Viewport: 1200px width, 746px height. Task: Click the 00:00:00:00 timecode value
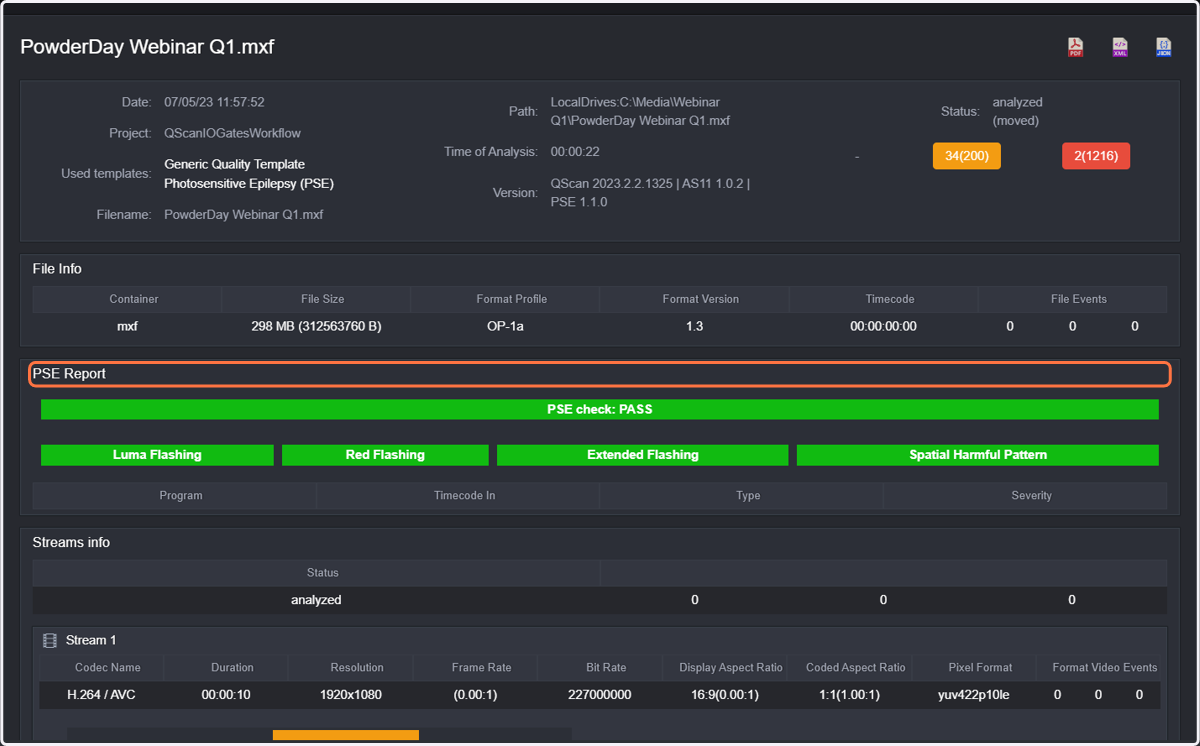pos(883,326)
